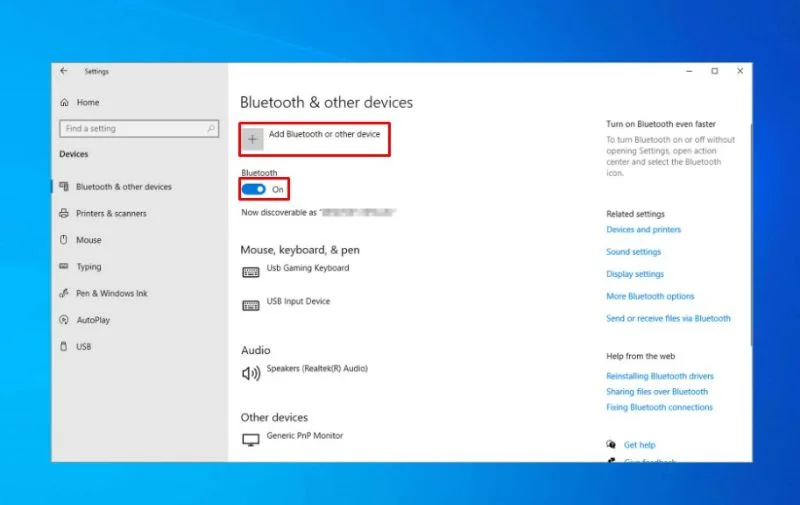The image size is (800, 505).
Task: Open USB settings page
Action: point(84,346)
